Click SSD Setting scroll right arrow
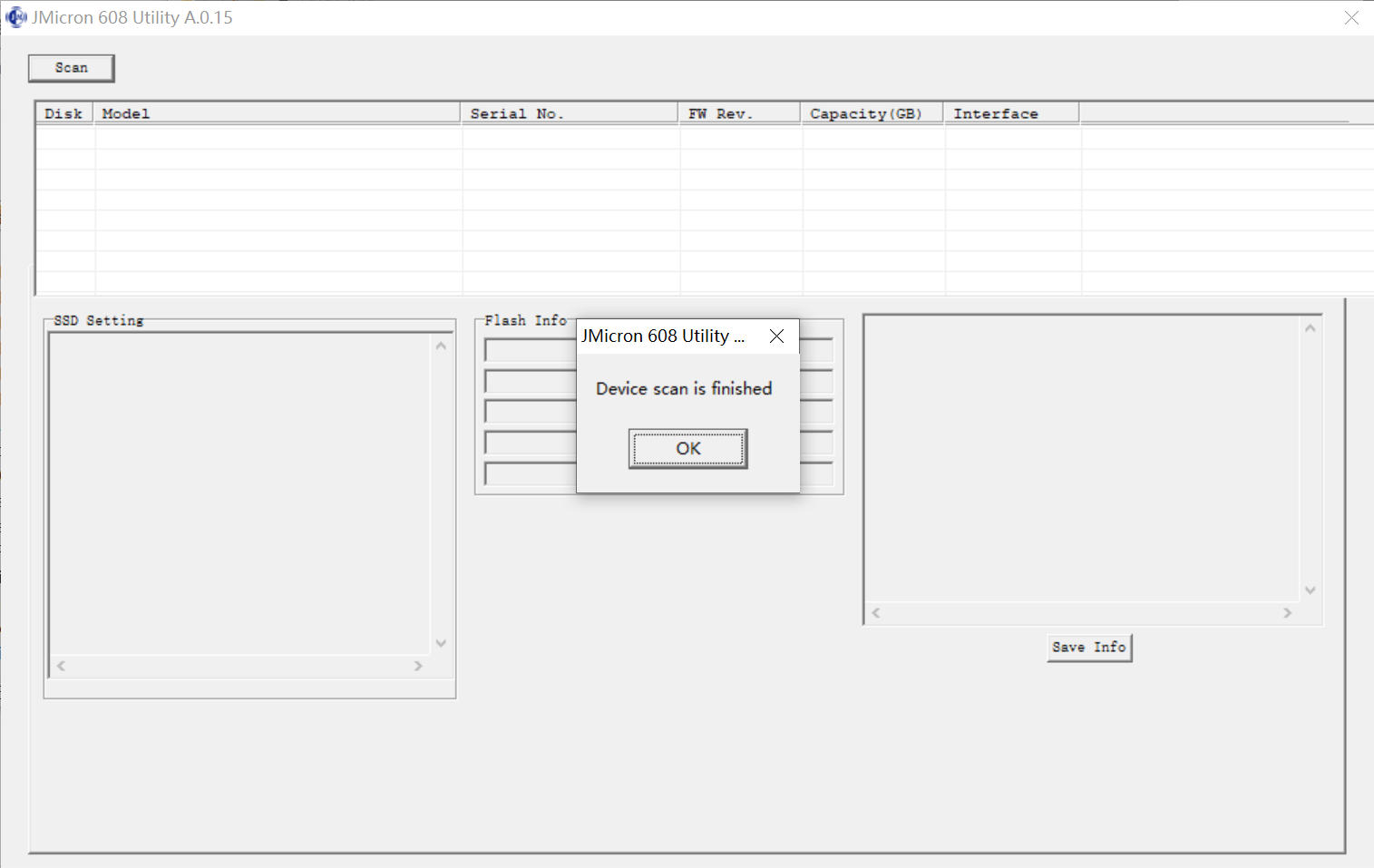The height and width of the screenshot is (868, 1374). coord(418,666)
